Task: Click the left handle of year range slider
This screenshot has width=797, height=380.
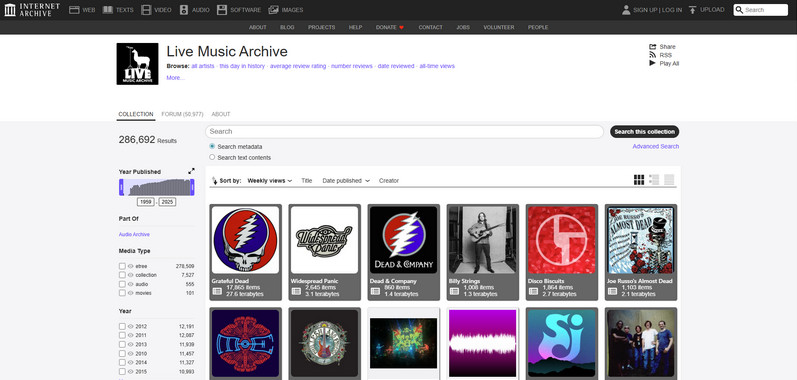Action: [121, 187]
